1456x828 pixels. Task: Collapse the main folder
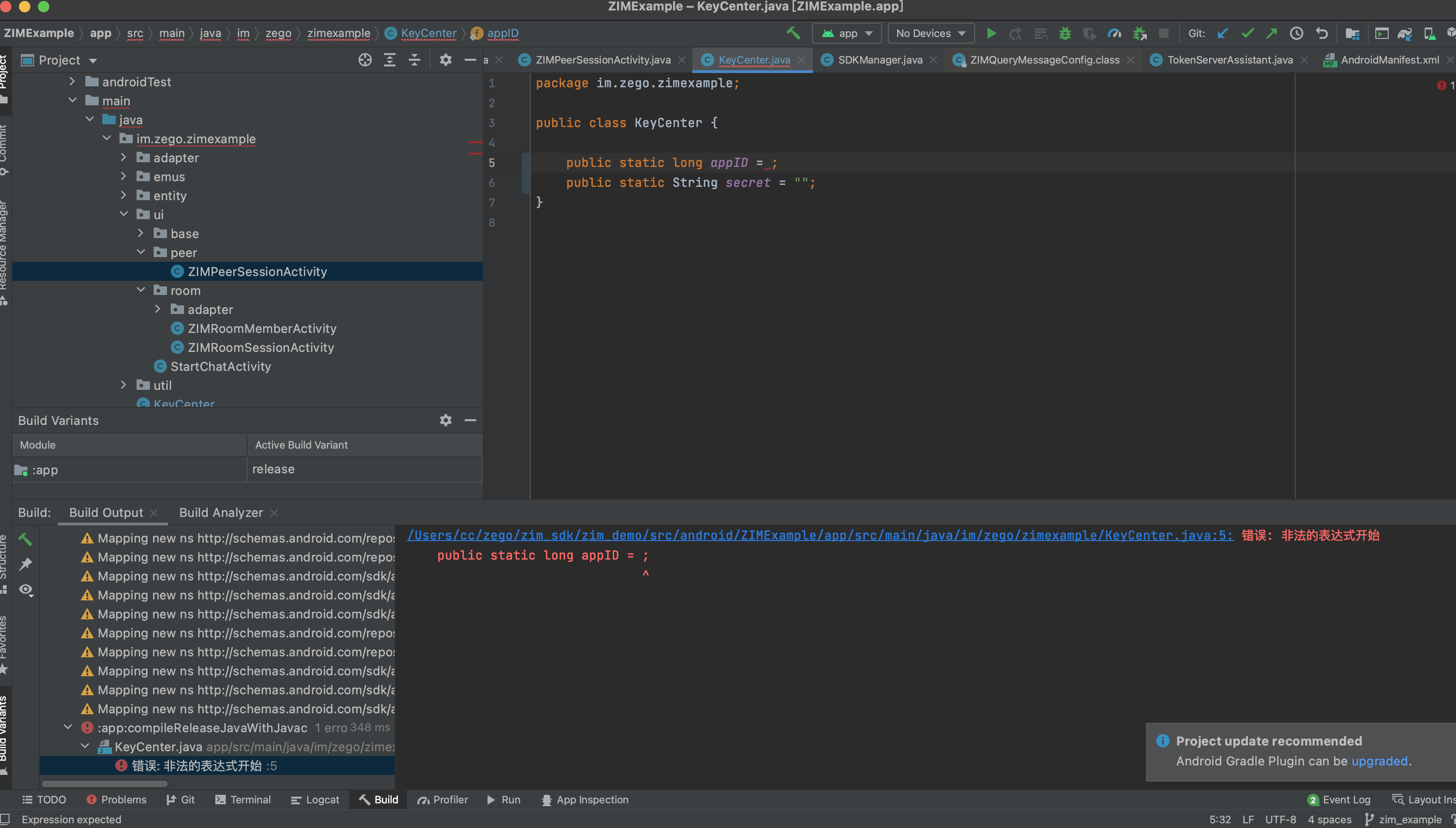(72, 100)
